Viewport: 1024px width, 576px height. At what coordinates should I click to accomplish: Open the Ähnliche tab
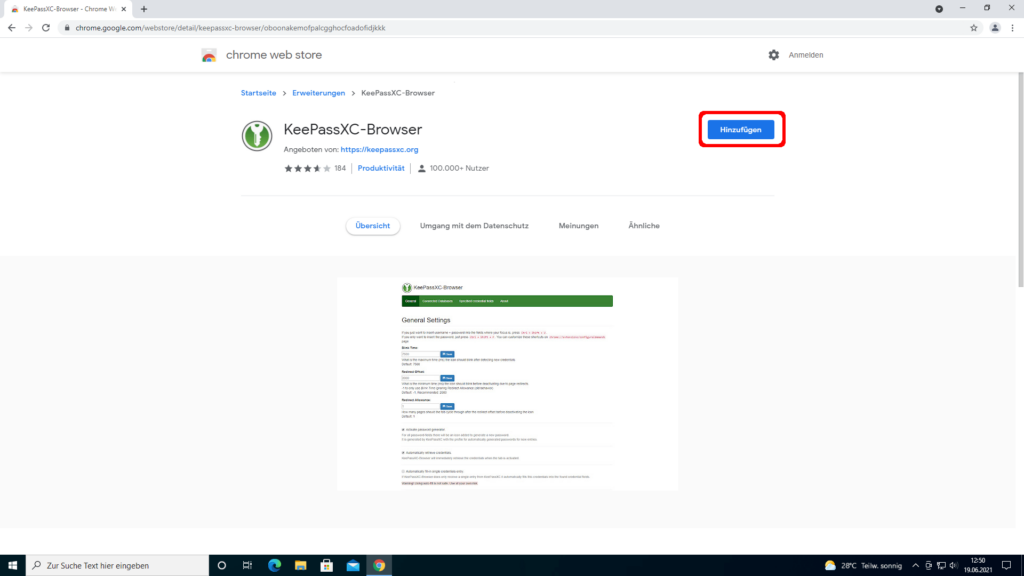(x=644, y=226)
